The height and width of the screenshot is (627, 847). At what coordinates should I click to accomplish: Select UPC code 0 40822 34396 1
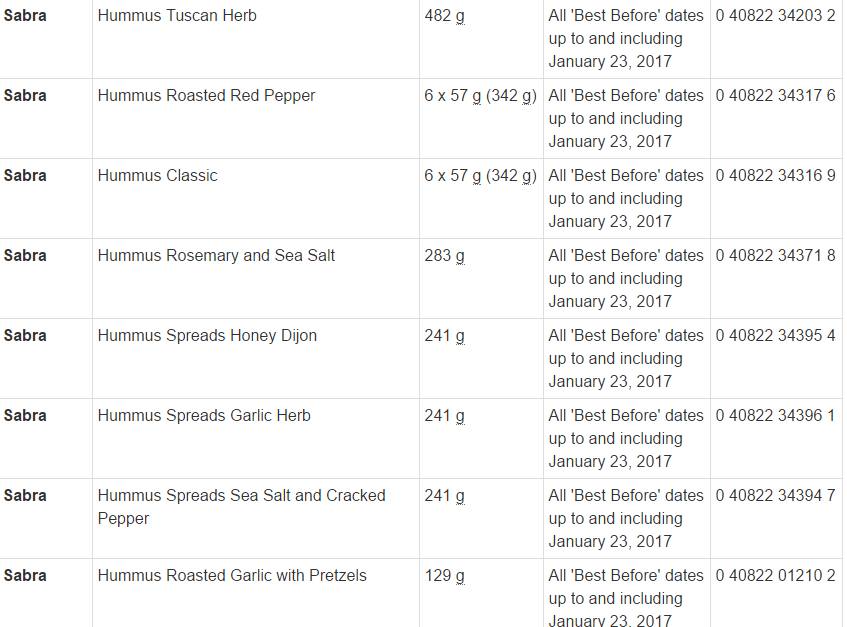point(775,416)
